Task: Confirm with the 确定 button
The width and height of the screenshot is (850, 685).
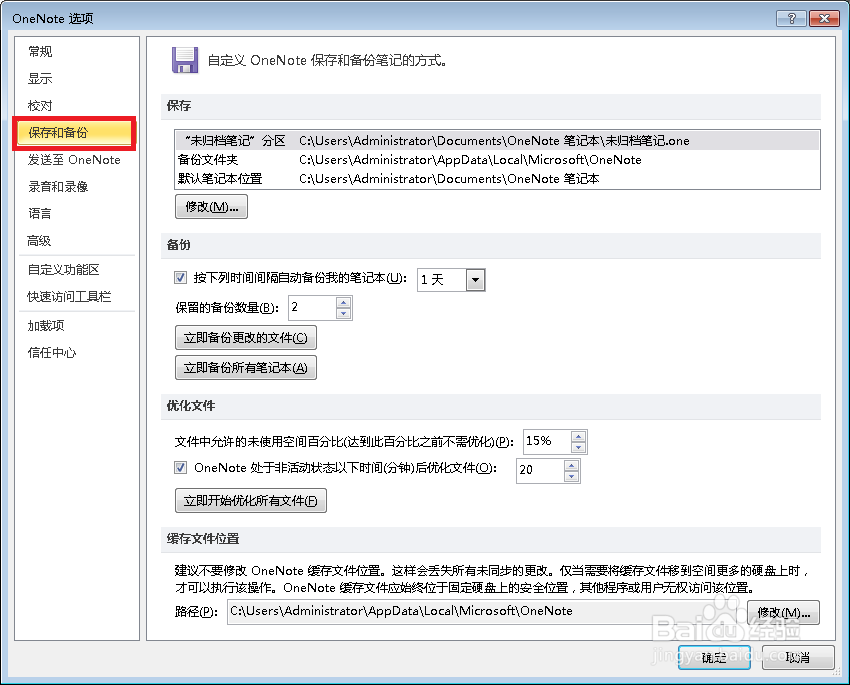Action: (x=714, y=657)
